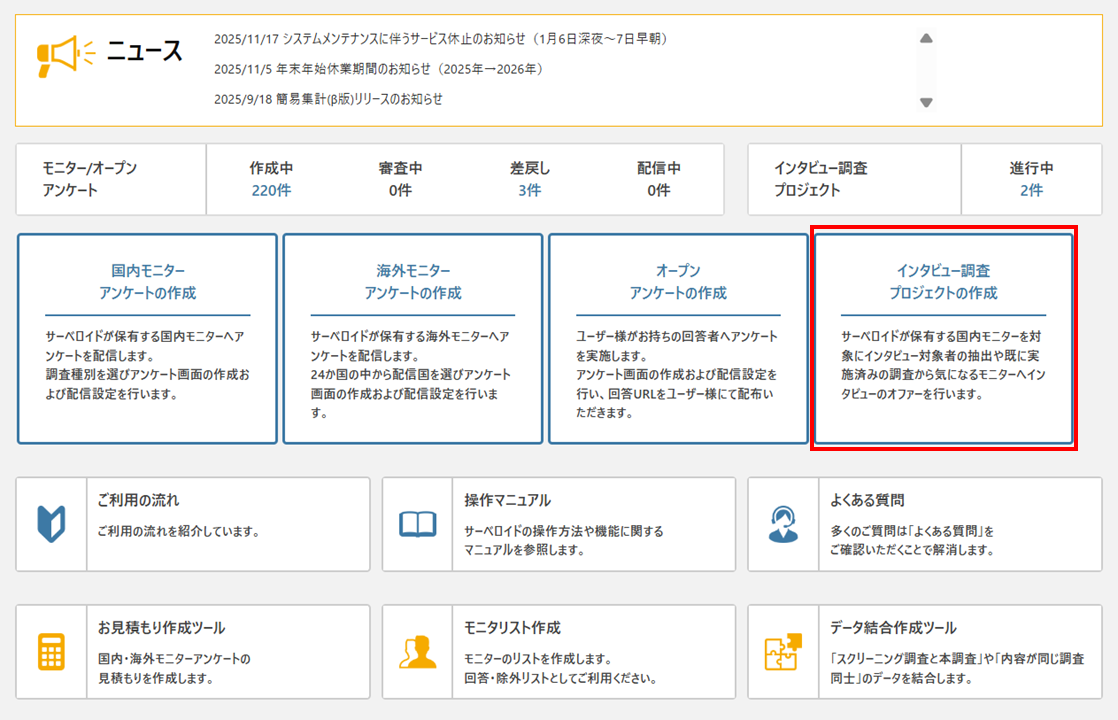Click the calculator icon for お見積もり作成ツール
The width and height of the screenshot is (1118, 720).
click(51, 651)
